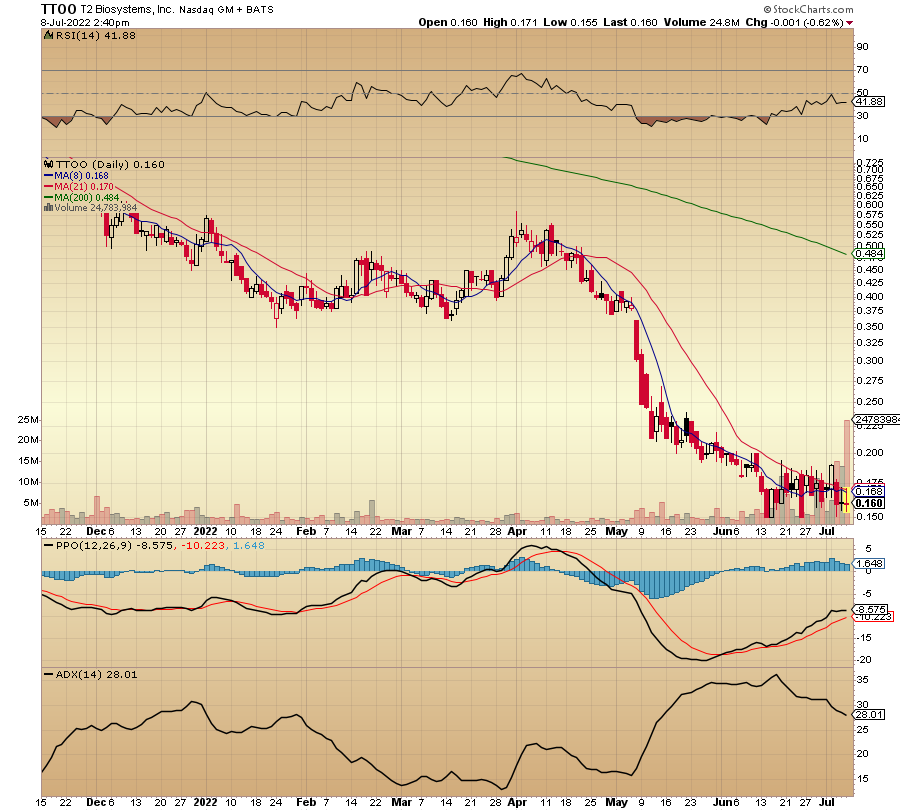Click the May date label under the price panel
Screen dimensions: 900x811
pyautogui.click(x=616, y=531)
